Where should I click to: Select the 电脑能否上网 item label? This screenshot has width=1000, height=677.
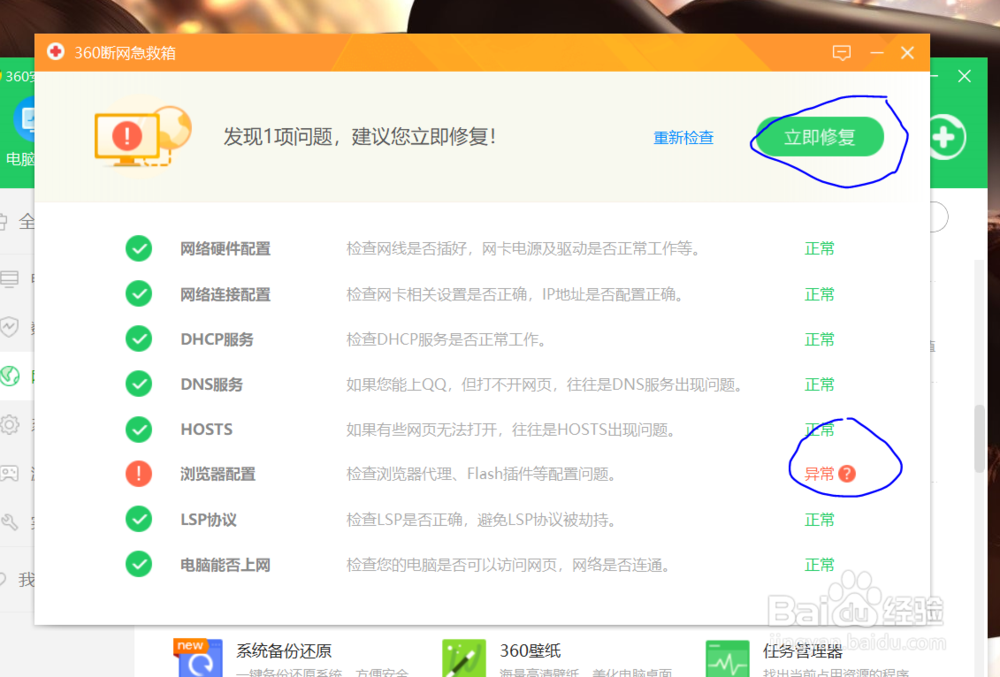[225, 565]
